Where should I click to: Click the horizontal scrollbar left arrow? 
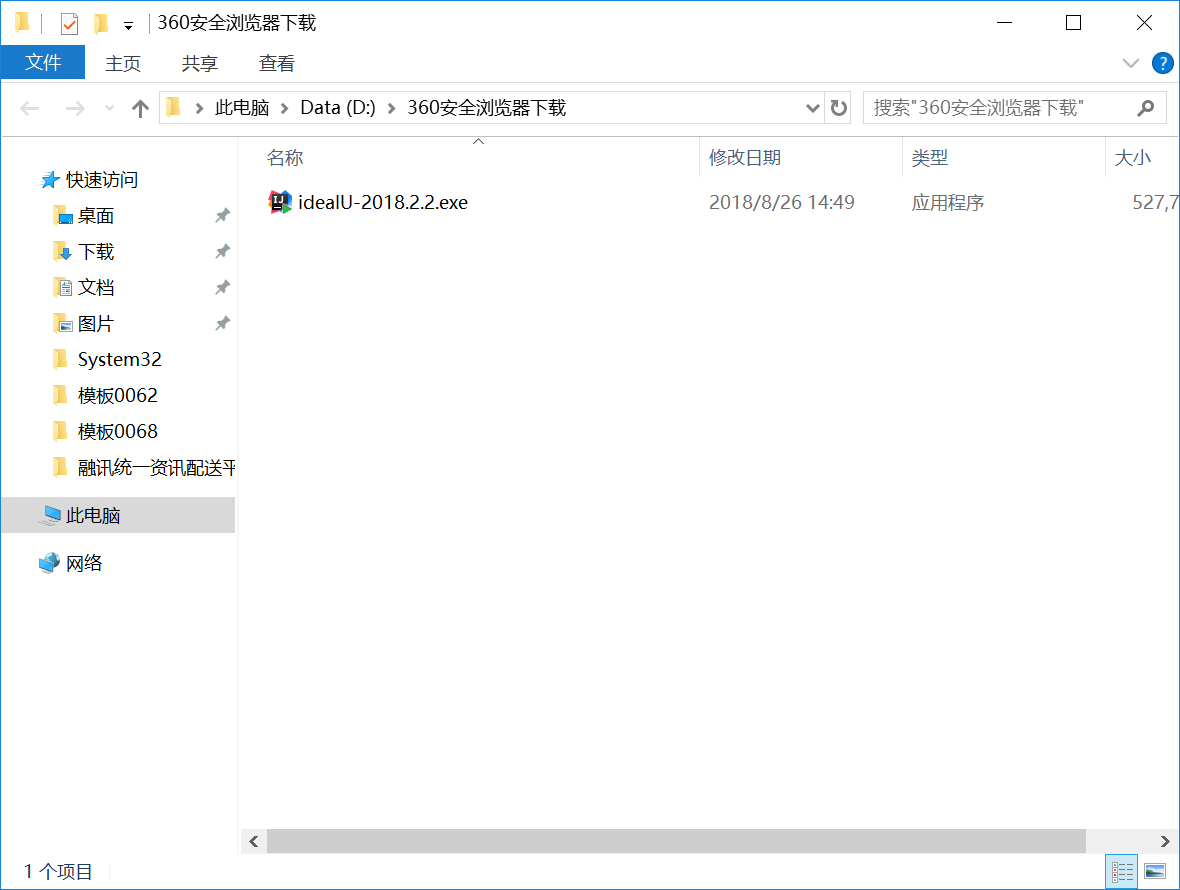(x=254, y=841)
